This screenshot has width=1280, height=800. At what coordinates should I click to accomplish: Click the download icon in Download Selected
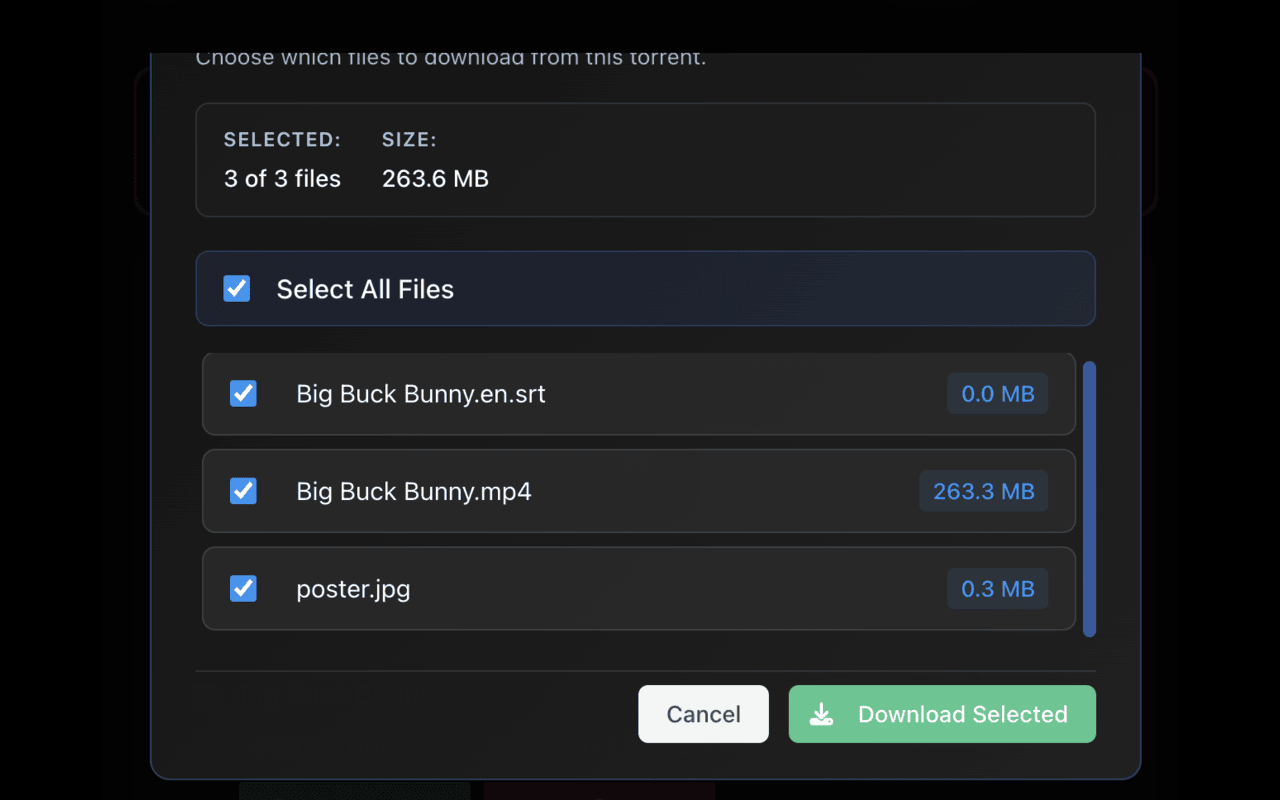pos(821,714)
